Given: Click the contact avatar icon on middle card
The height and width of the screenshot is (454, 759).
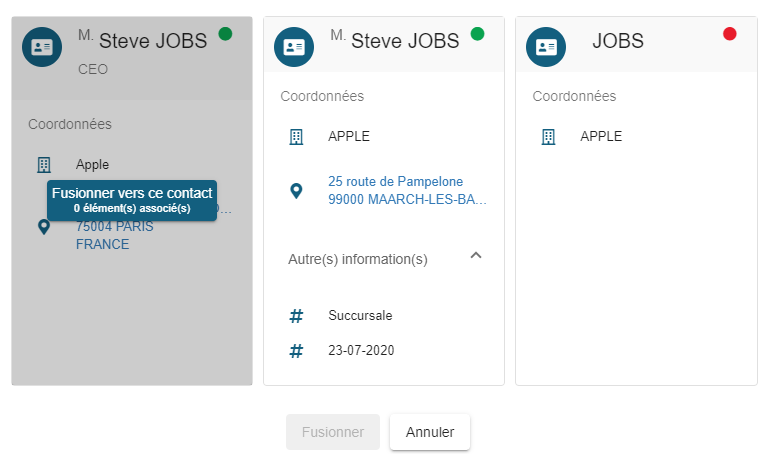Looking at the screenshot, I should click(294, 47).
